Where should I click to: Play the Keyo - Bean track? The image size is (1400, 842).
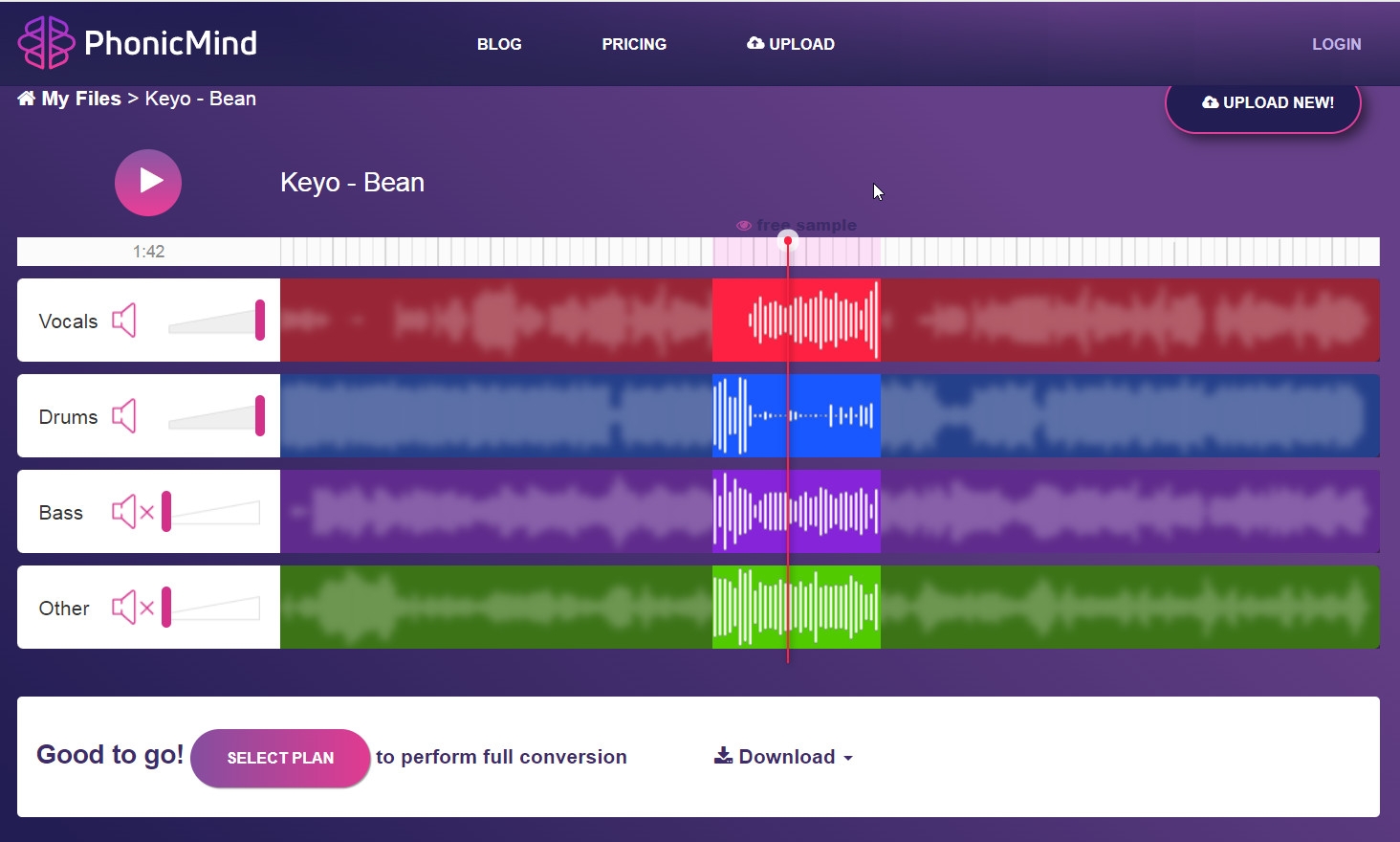(x=148, y=182)
